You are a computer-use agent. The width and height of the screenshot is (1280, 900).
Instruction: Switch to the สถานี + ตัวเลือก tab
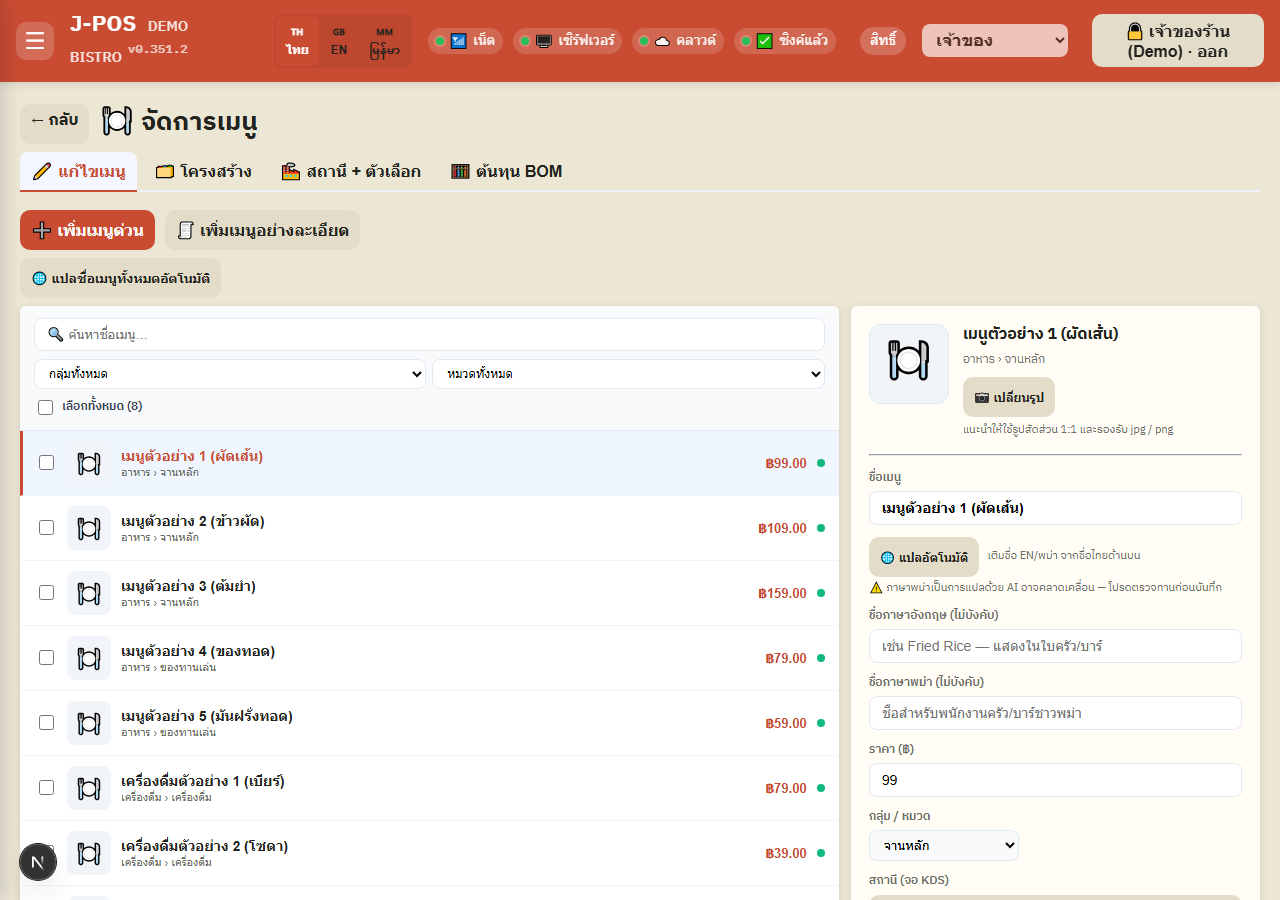351,172
